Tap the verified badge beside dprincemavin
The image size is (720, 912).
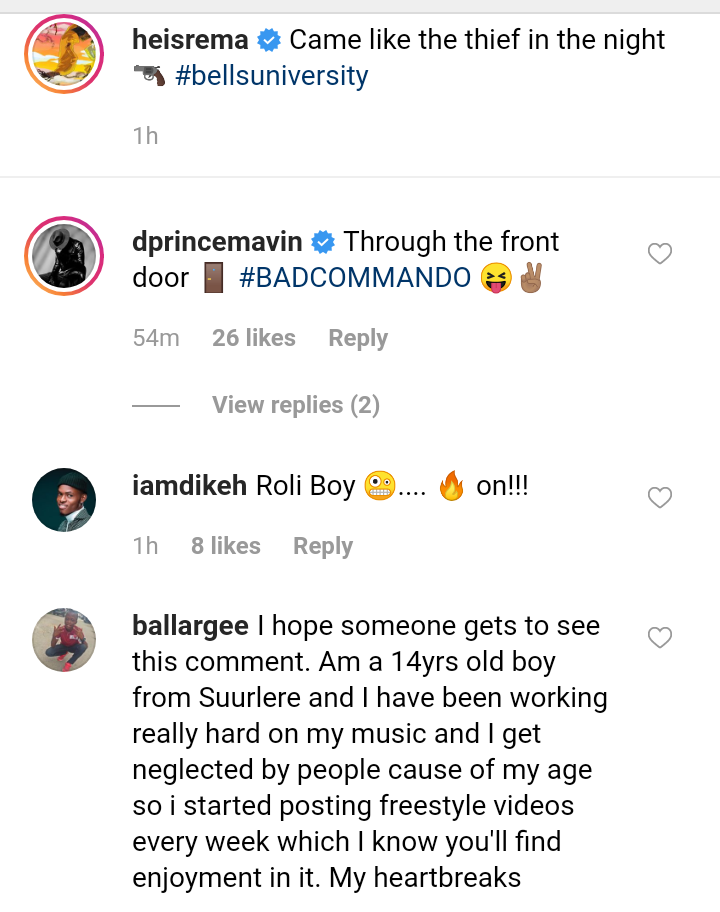tap(323, 243)
